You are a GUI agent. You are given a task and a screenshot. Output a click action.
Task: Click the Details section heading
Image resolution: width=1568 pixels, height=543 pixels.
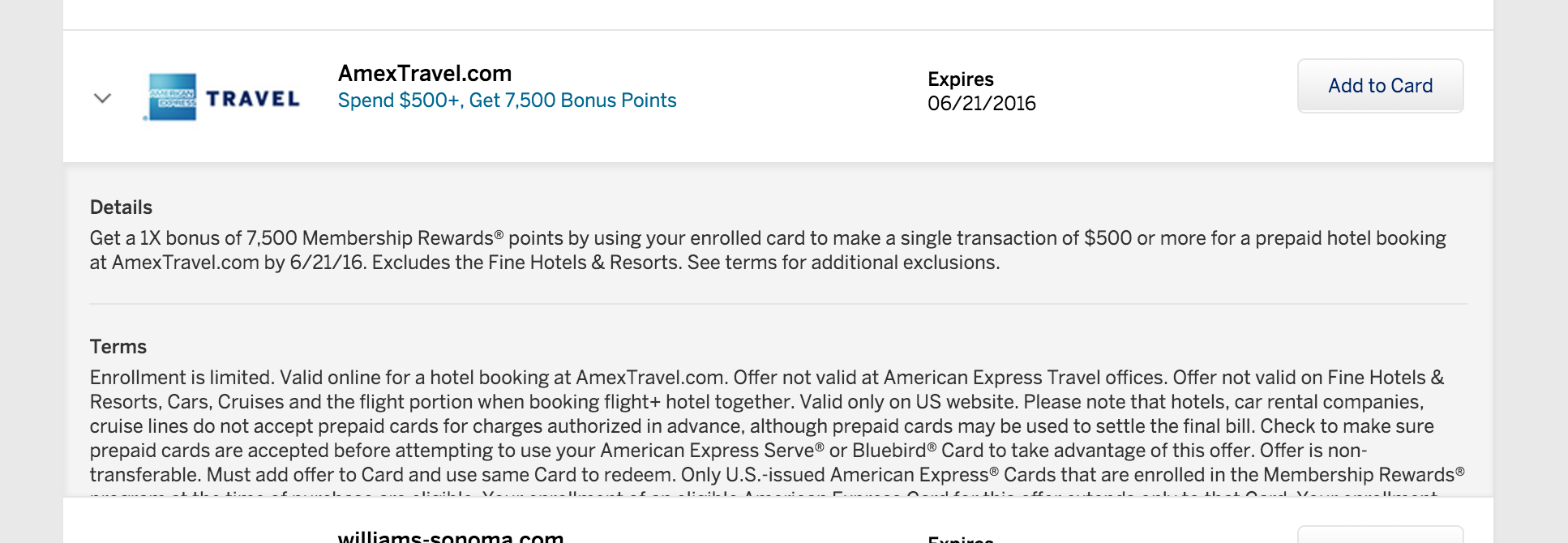pos(119,207)
